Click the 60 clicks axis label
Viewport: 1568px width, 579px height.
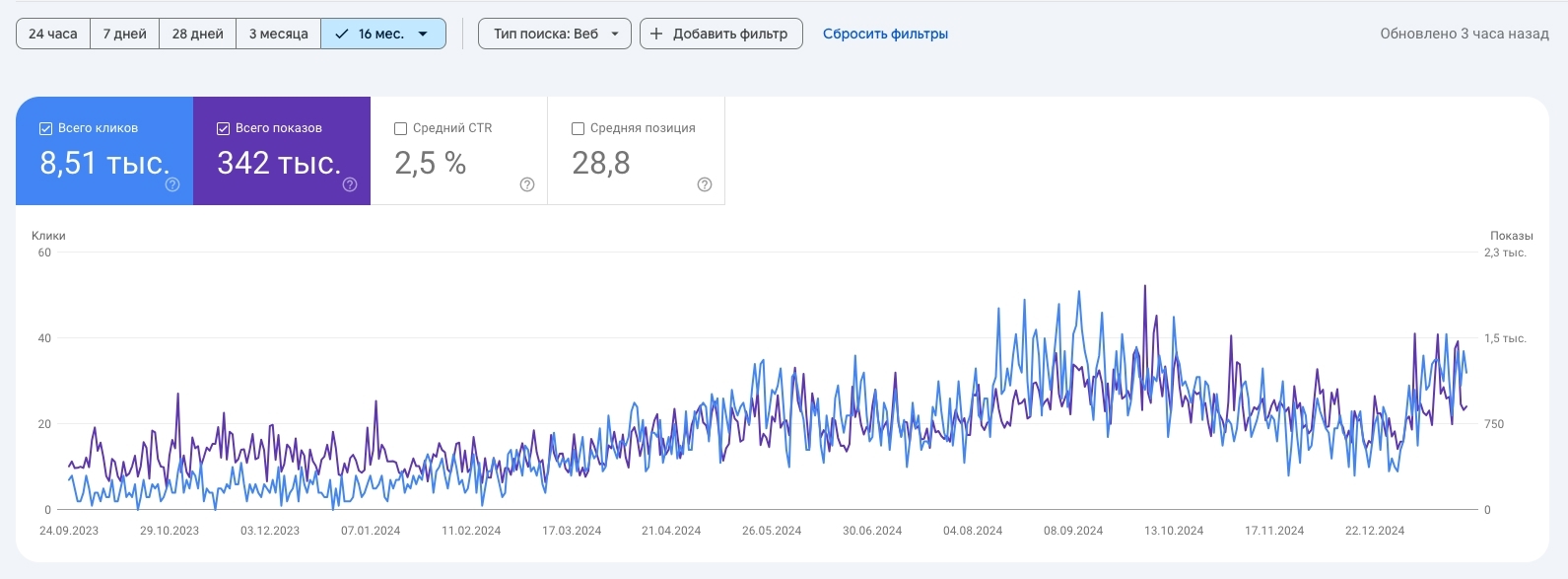[44, 253]
